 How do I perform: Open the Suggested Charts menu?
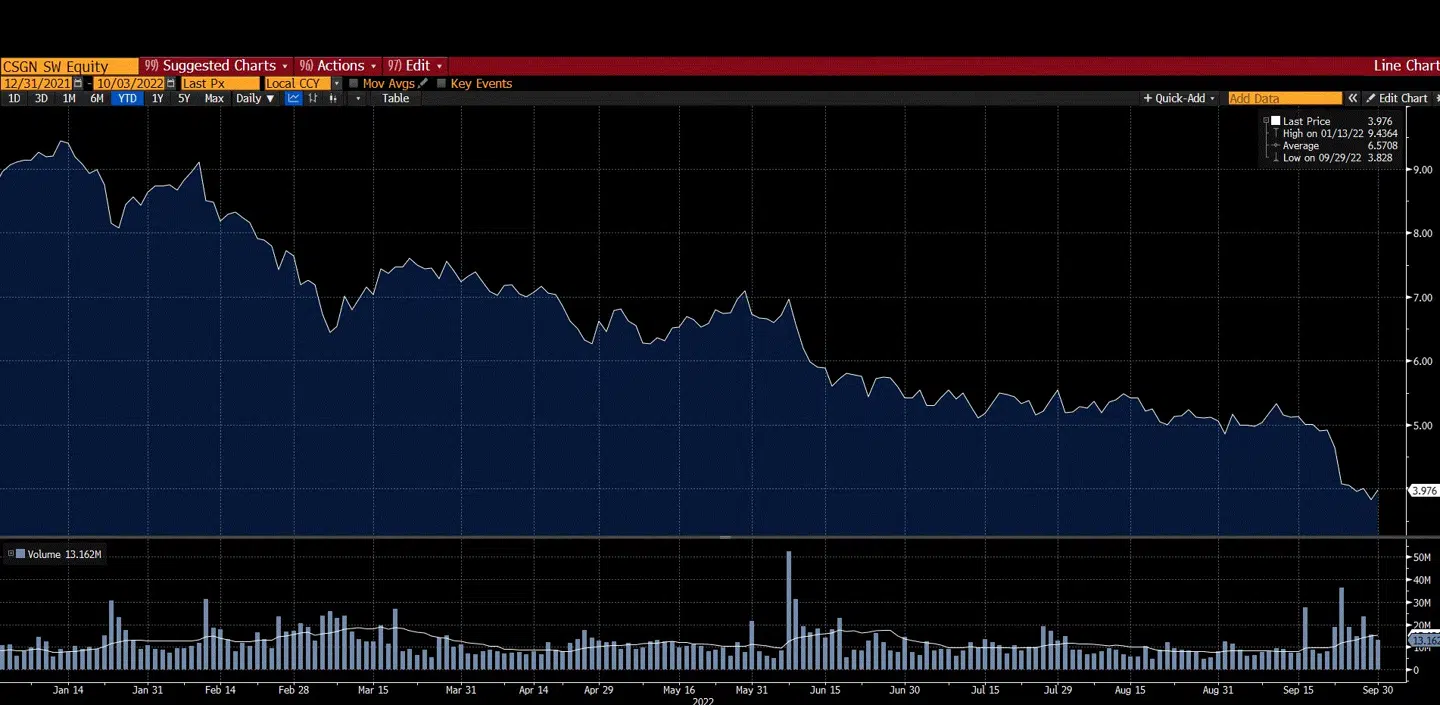(x=216, y=66)
